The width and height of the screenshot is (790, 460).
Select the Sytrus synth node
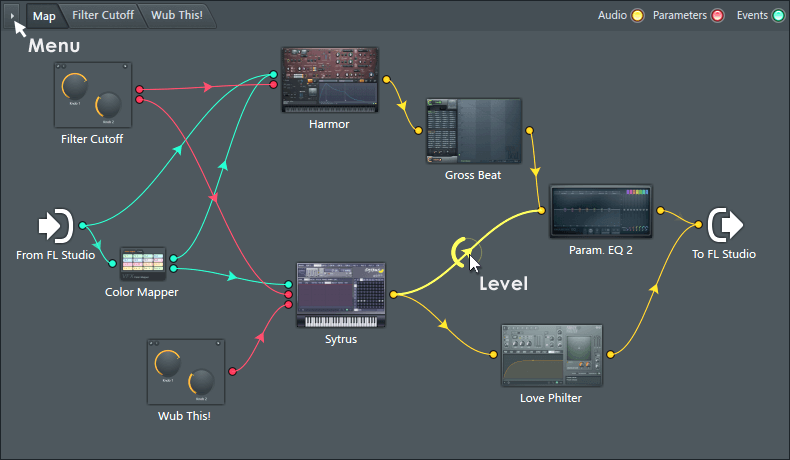click(x=341, y=295)
